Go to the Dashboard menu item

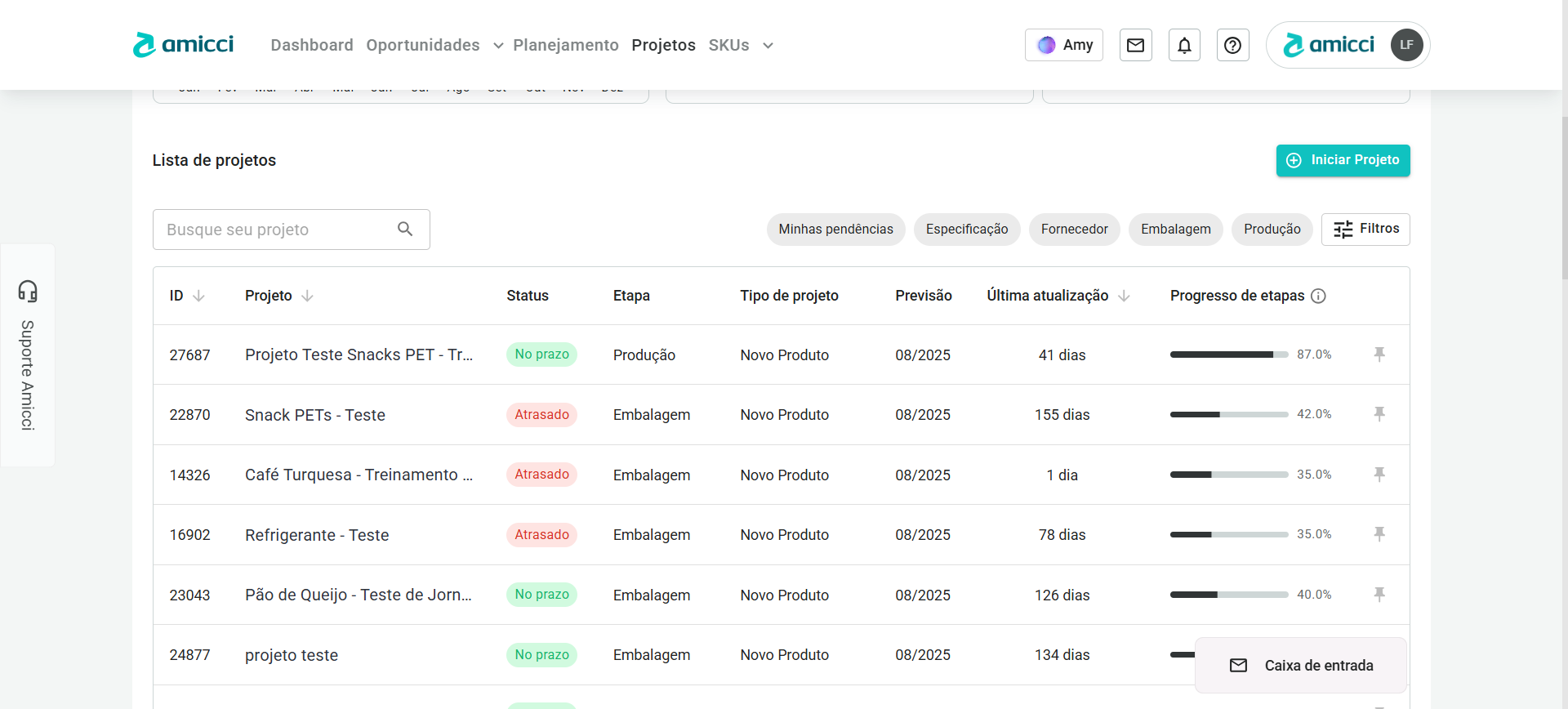pos(312,45)
